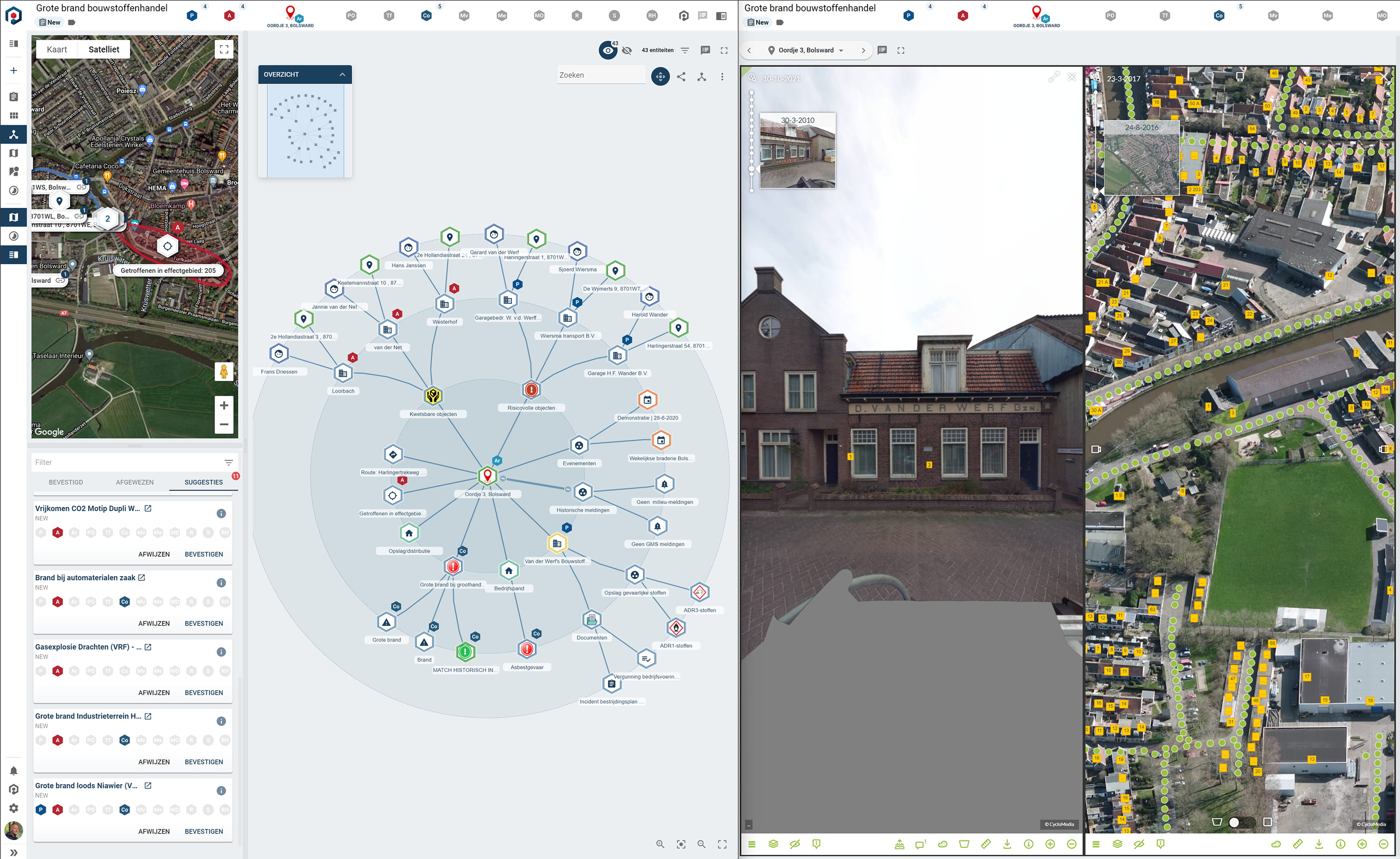Open the notifications bell in the left sidebar

tap(14, 770)
